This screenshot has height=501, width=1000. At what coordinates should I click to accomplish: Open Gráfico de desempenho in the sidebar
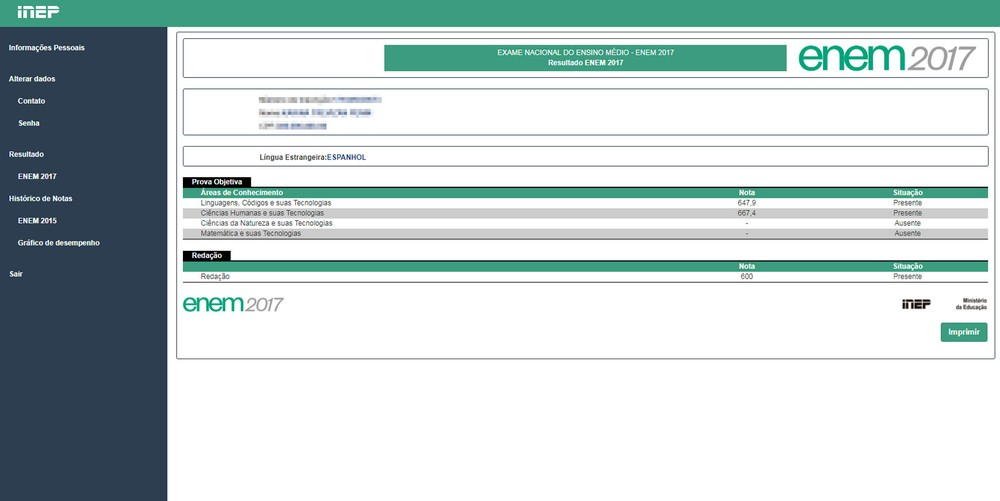pos(58,243)
